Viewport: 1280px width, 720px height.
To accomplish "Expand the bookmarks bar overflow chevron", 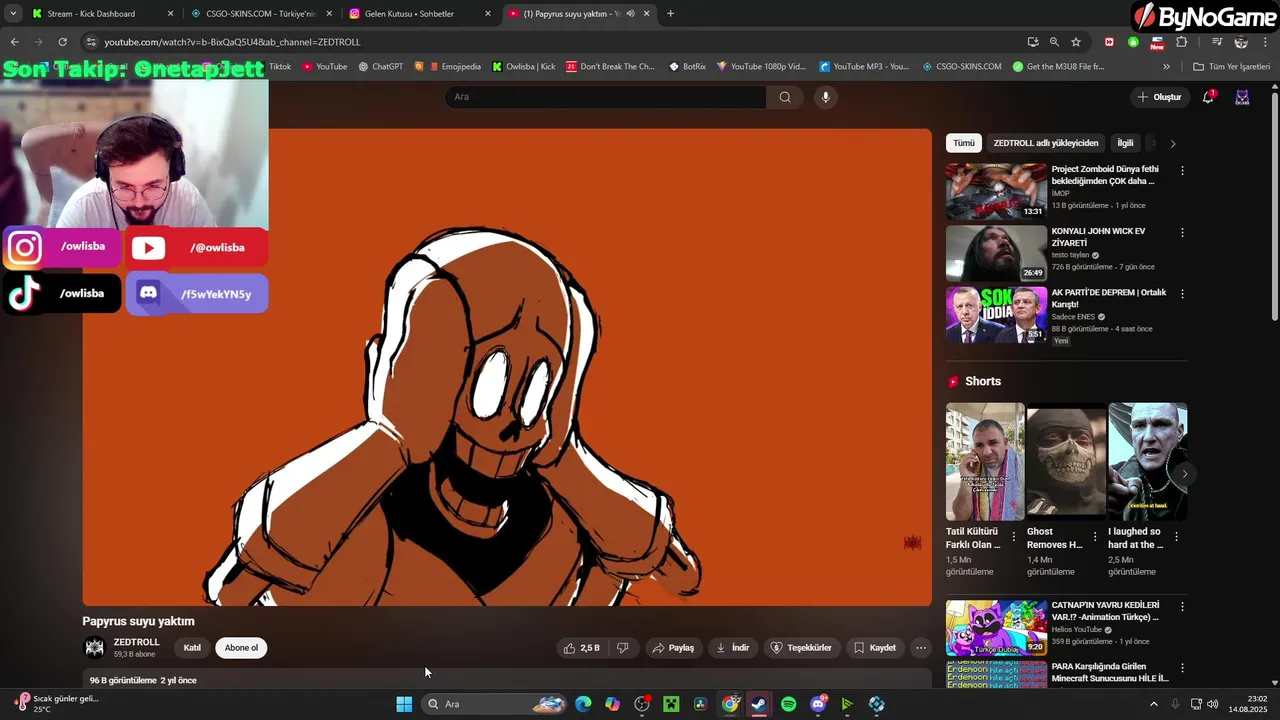I will pos(1166,67).
